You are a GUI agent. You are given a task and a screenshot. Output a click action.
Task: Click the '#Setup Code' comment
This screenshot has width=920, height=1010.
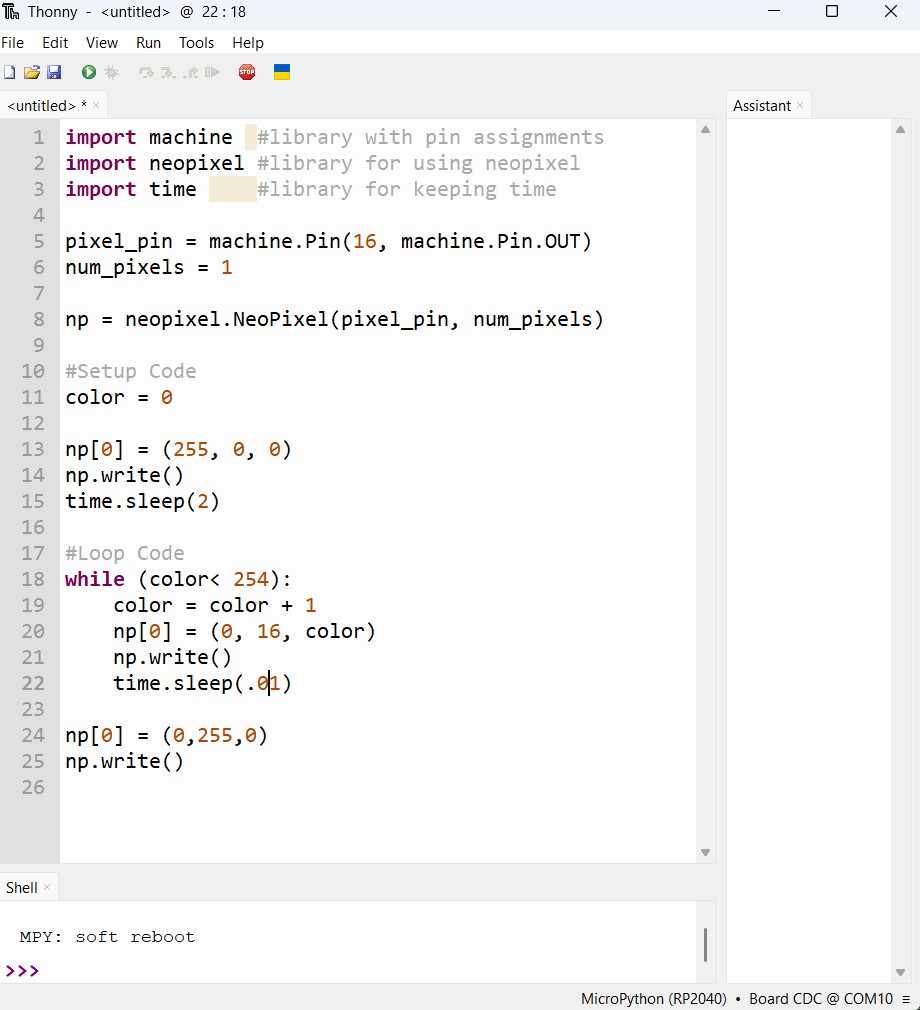point(131,371)
